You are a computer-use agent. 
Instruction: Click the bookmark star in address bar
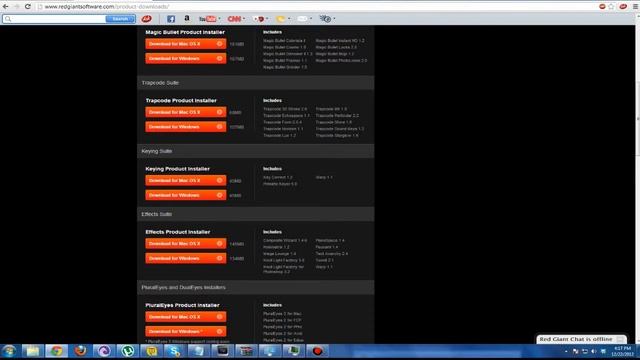[x=611, y=7]
